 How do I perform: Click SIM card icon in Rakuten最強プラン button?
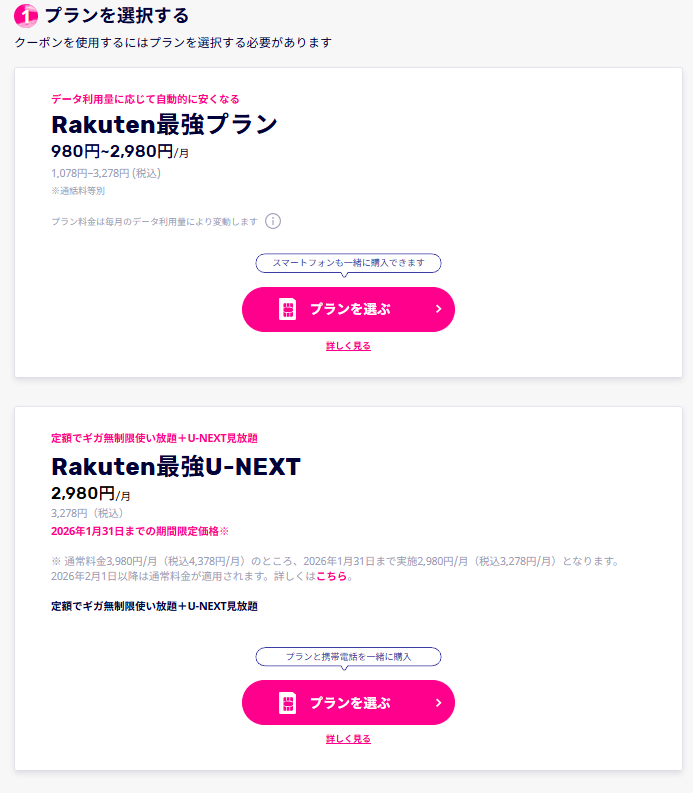(x=286, y=309)
